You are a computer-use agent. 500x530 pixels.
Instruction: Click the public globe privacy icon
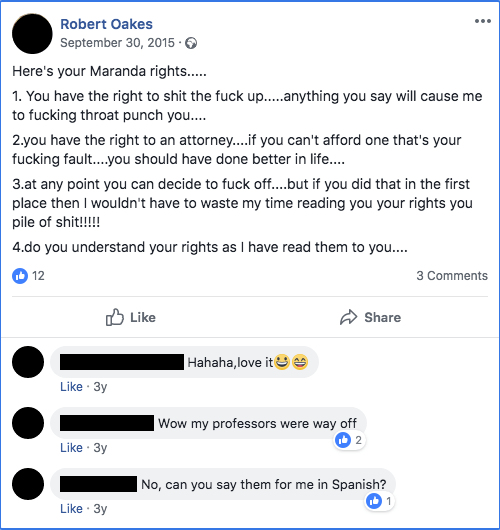pyautogui.click(x=191, y=43)
